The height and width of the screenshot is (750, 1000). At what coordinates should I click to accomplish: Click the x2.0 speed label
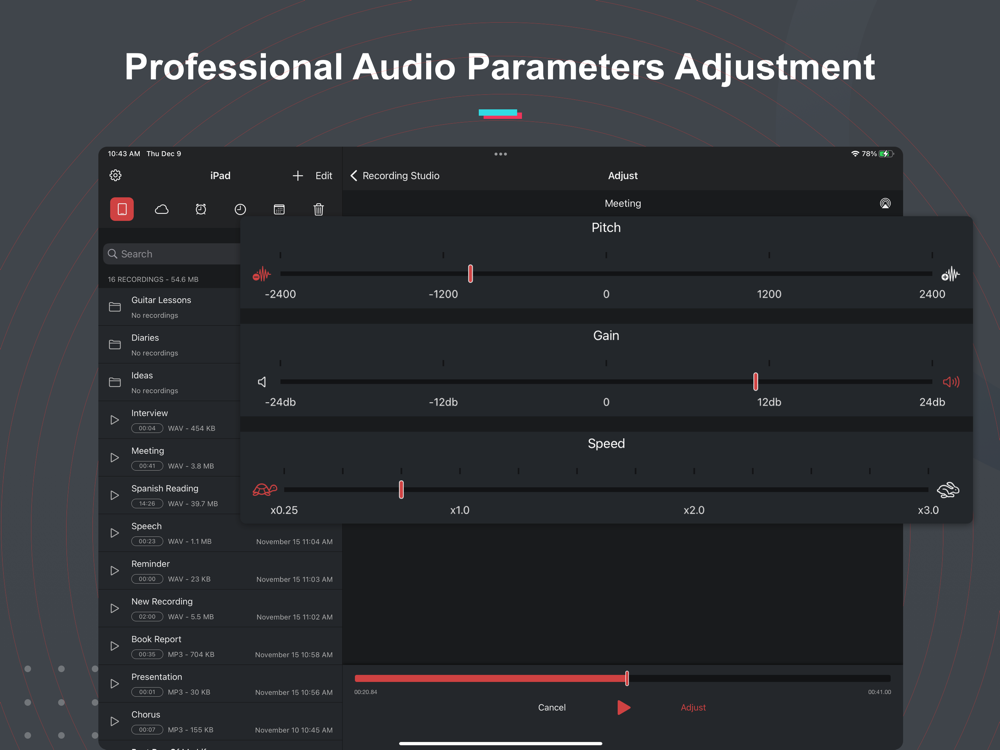pyautogui.click(x=694, y=510)
